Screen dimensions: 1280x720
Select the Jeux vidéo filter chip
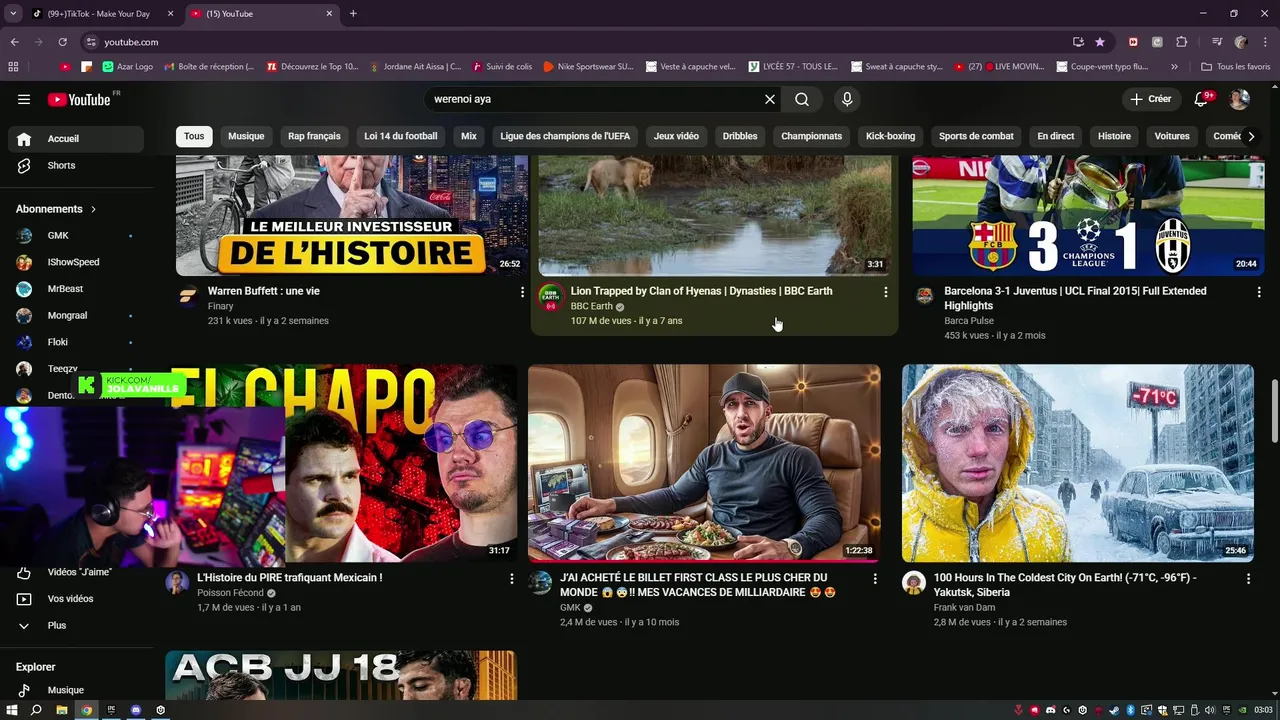[x=676, y=136]
